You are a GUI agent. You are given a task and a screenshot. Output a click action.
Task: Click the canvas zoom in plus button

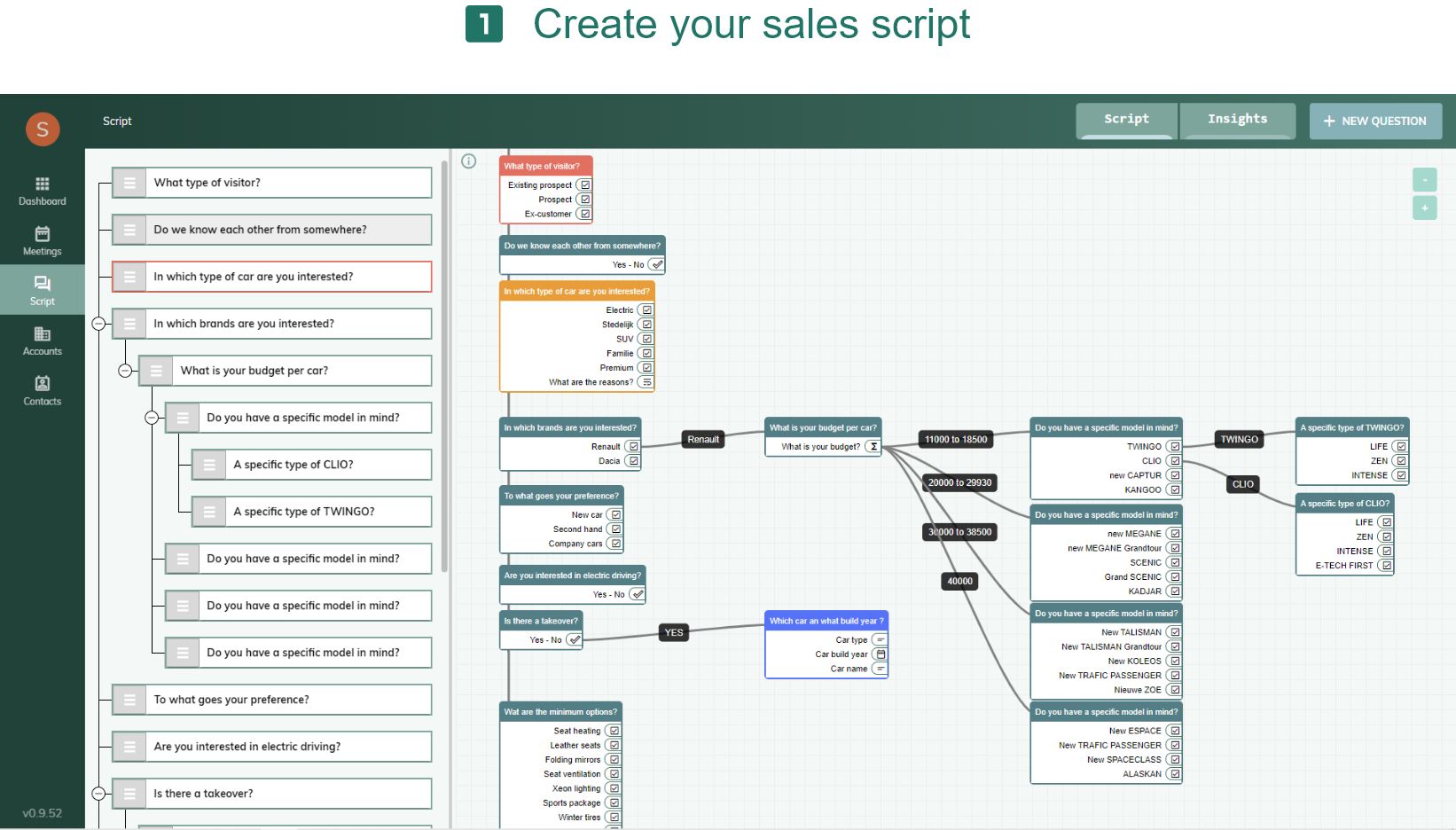1424,208
